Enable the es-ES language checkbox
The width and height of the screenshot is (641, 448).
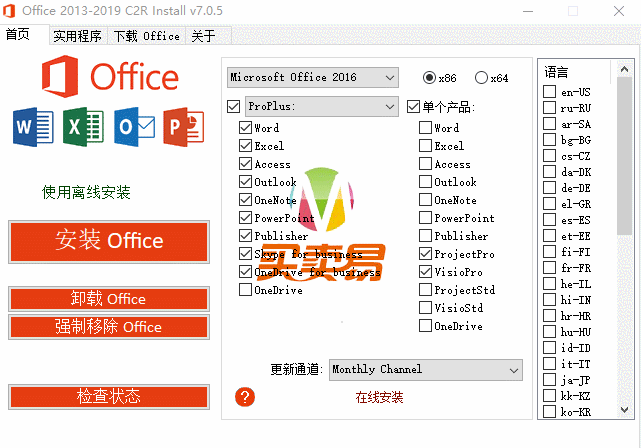pos(549,220)
